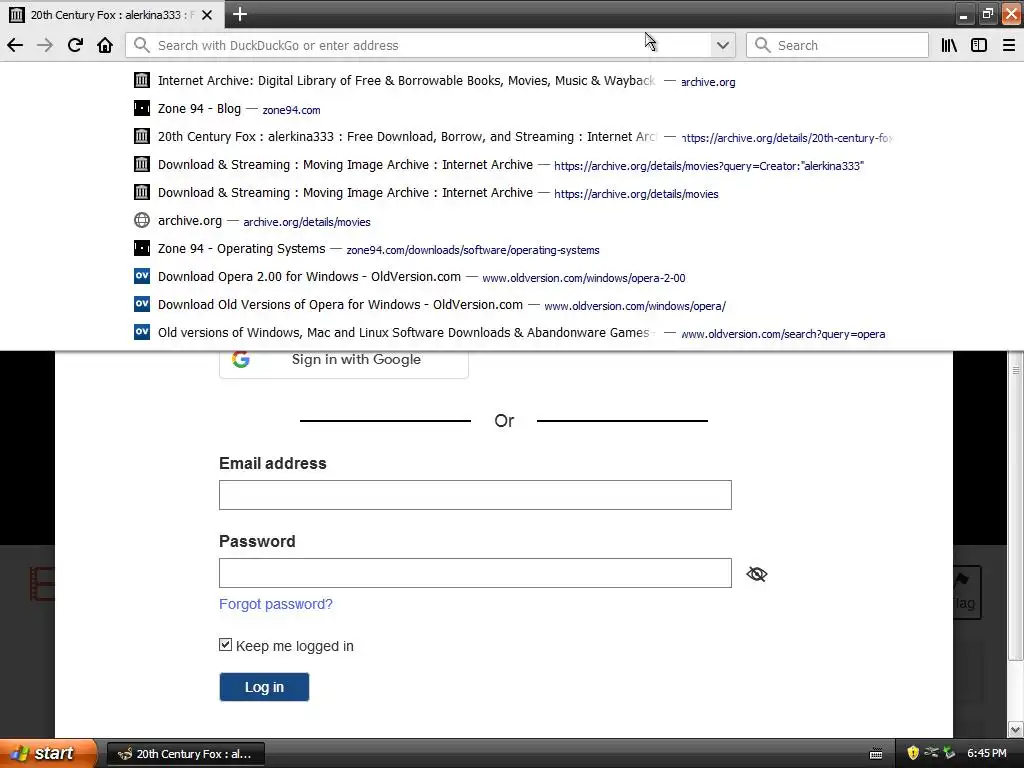Click the security shield tray icon

click(913, 753)
